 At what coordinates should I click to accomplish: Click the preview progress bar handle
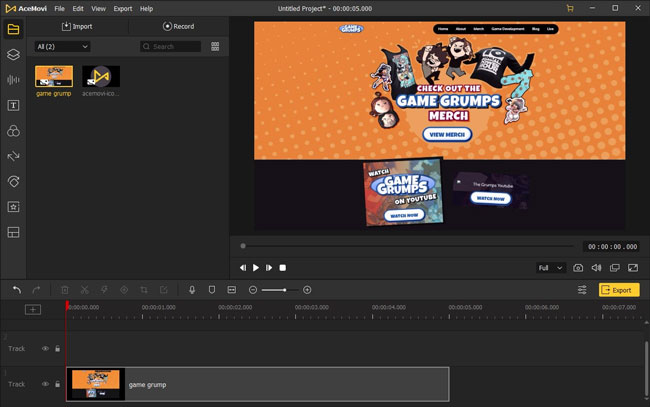[243, 246]
